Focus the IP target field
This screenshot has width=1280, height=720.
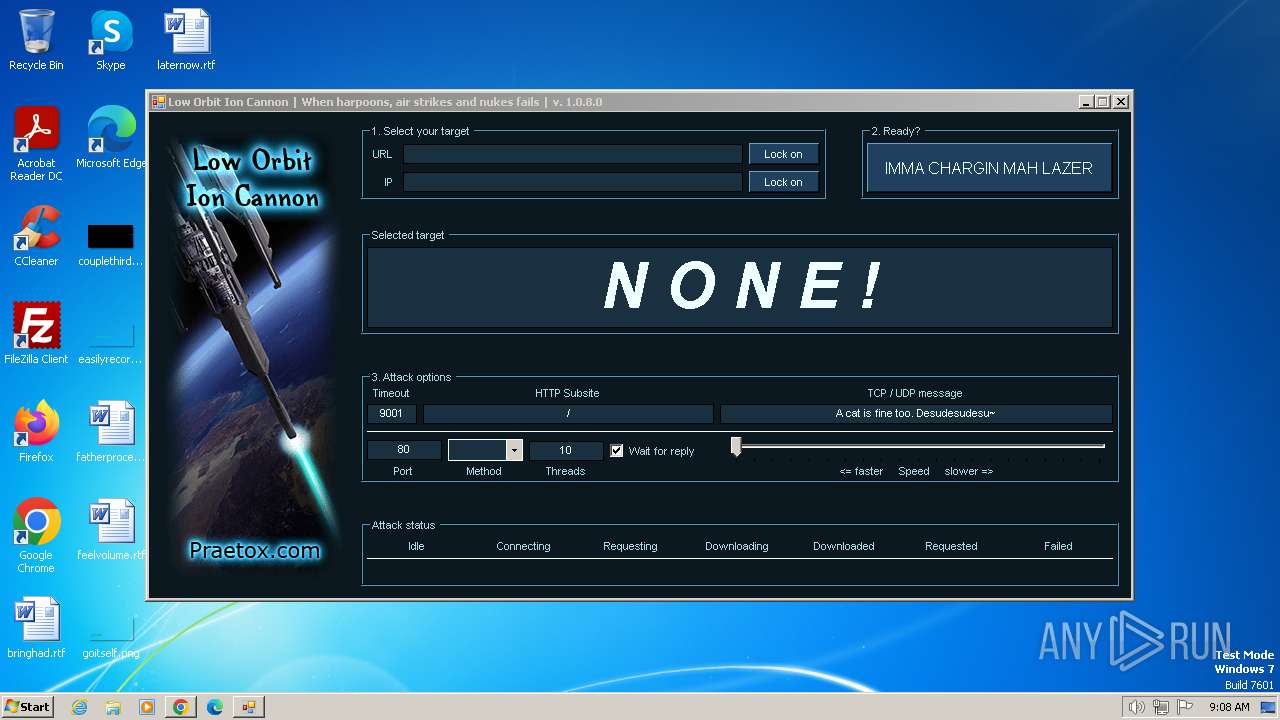[573, 182]
